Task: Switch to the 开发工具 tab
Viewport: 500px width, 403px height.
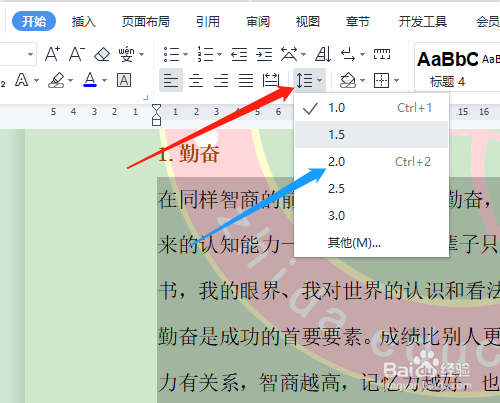Action: pyautogui.click(x=423, y=22)
